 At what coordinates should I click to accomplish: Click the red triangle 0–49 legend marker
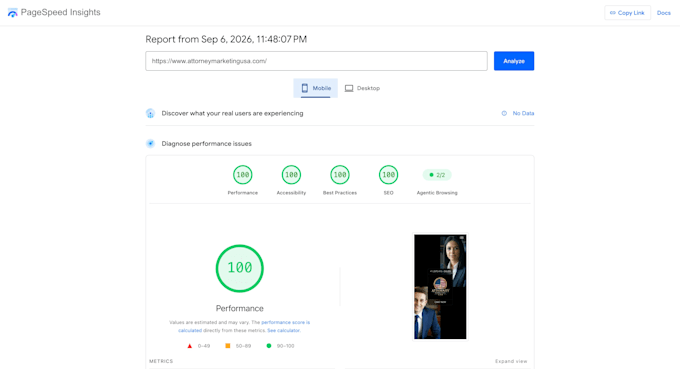(x=190, y=346)
